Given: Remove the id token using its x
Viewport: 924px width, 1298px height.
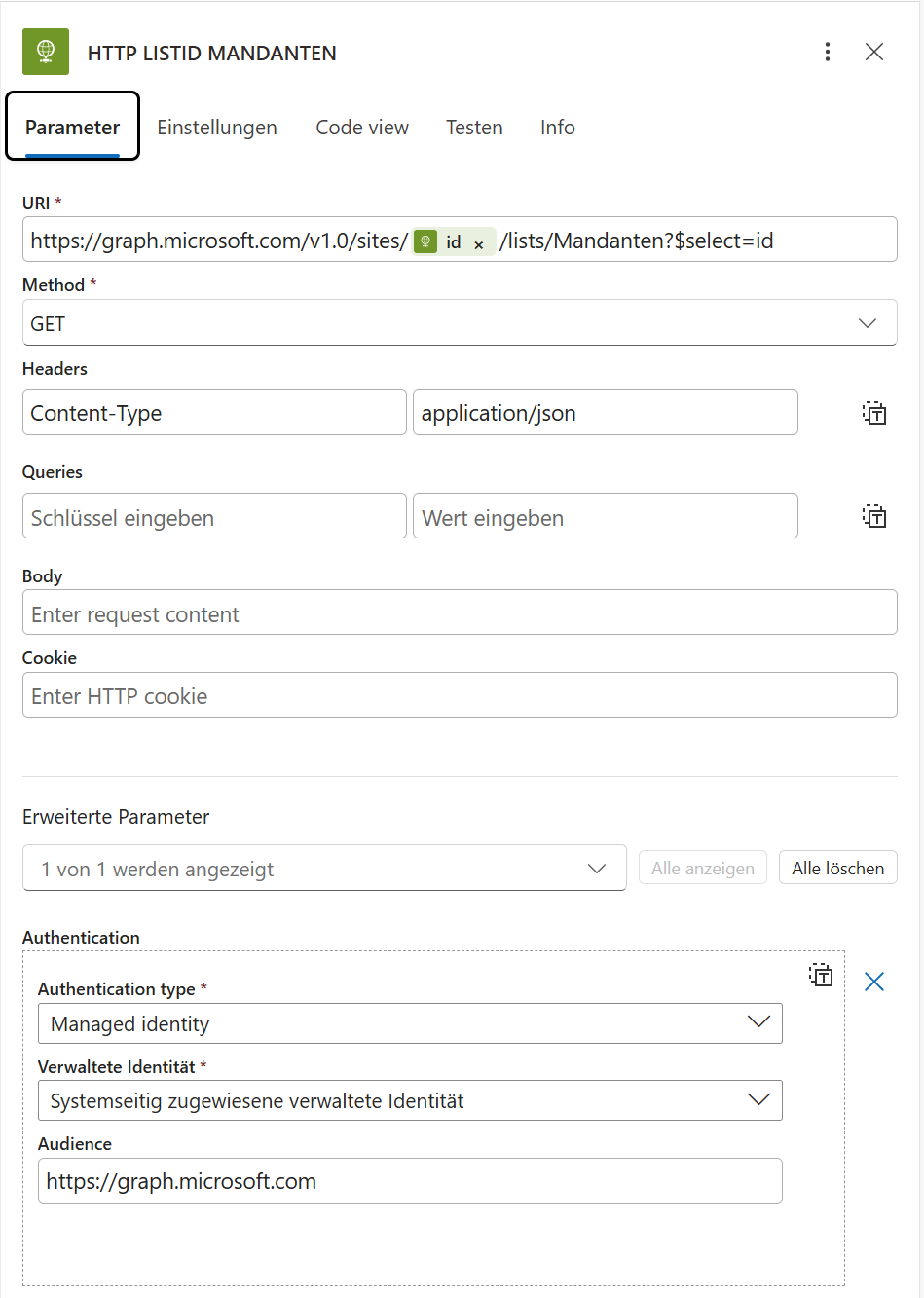Looking at the screenshot, I should click(478, 241).
